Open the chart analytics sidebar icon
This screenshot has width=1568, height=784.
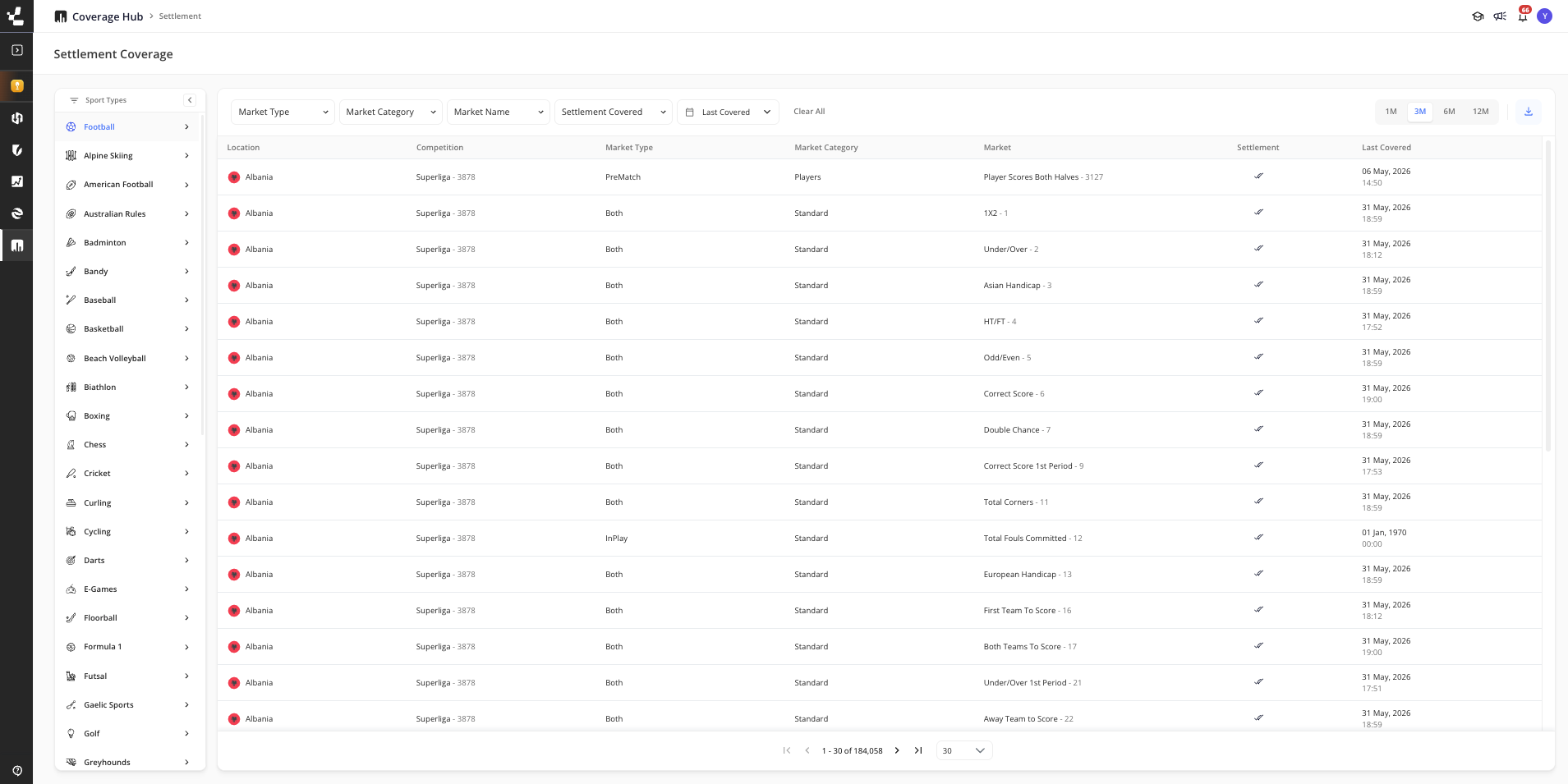(x=16, y=181)
